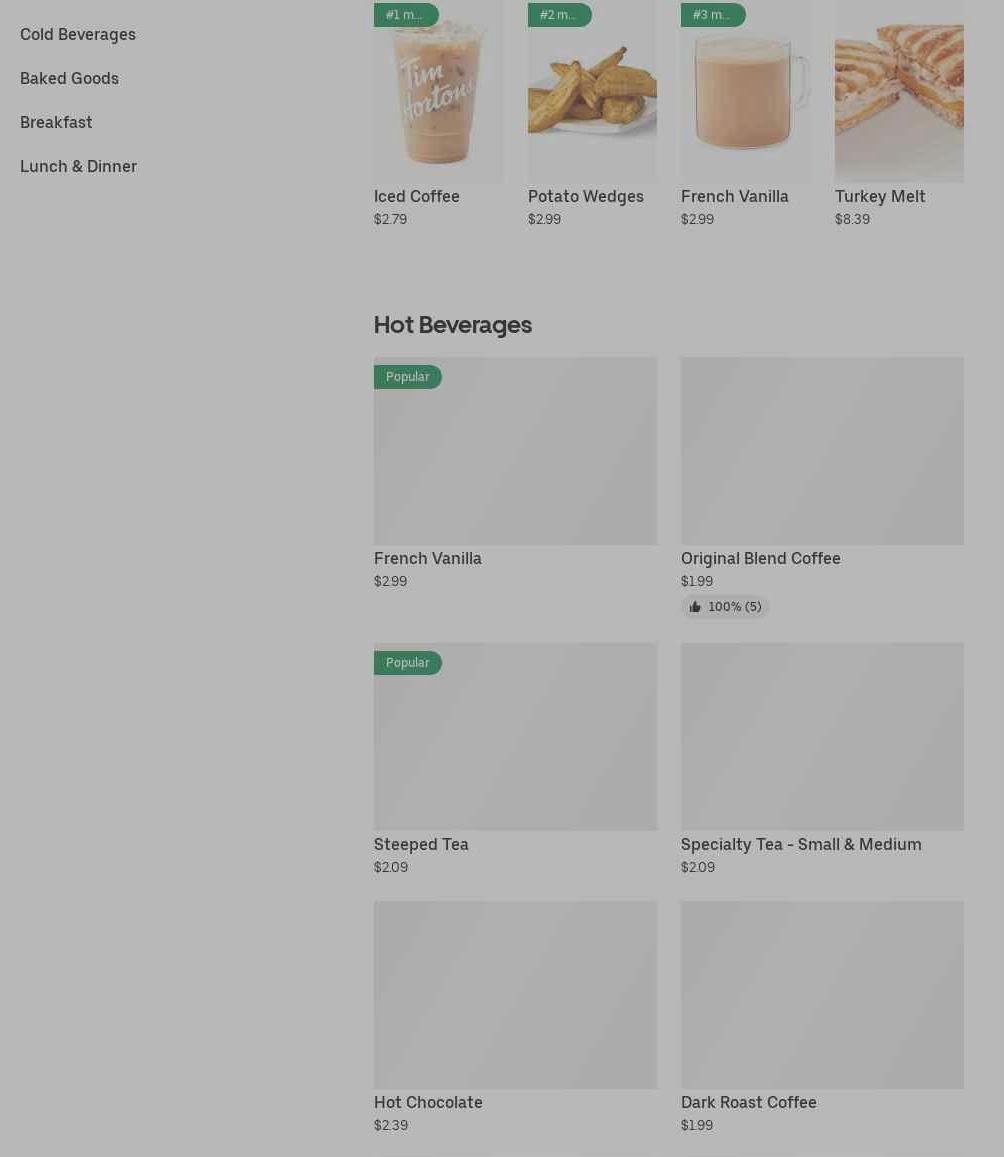Jump to the Lunch & Dinner section
This screenshot has width=1004, height=1157.
pyautogui.click(x=78, y=167)
